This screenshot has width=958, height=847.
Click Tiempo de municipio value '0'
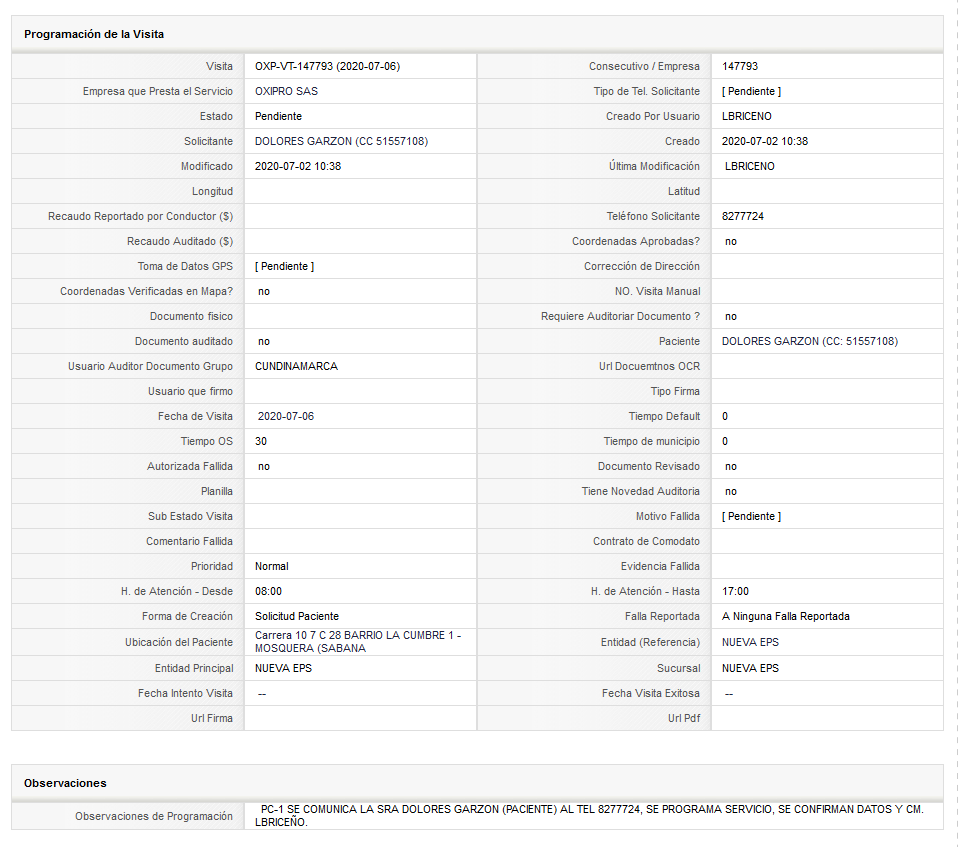coord(725,441)
